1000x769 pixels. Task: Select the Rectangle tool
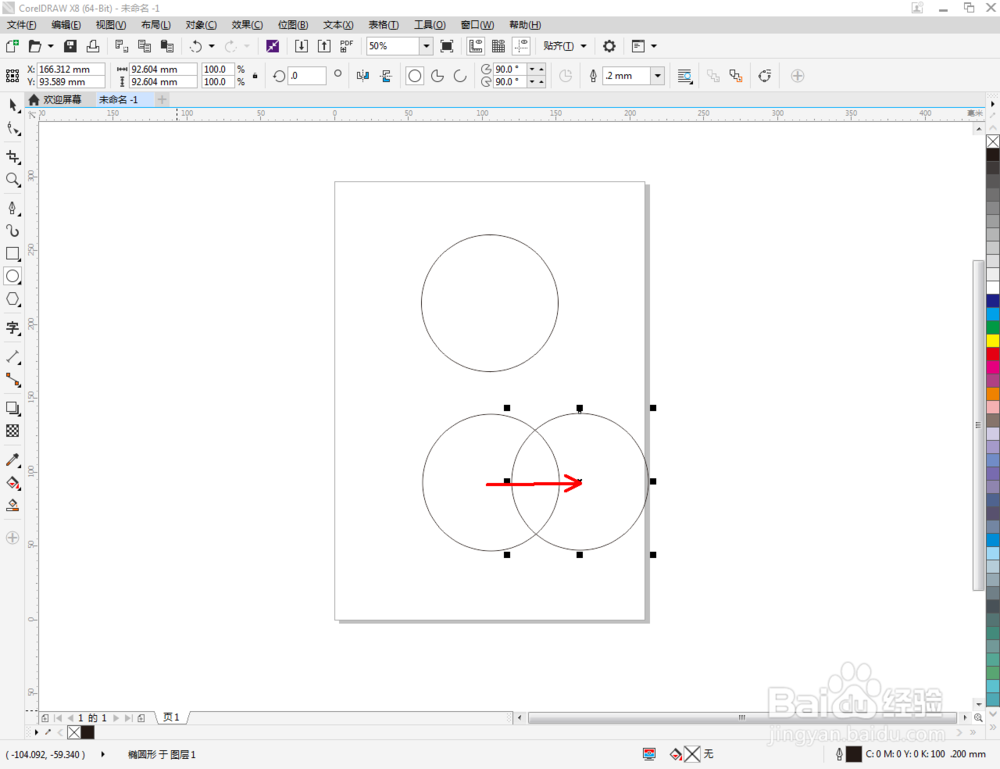point(13,254)
